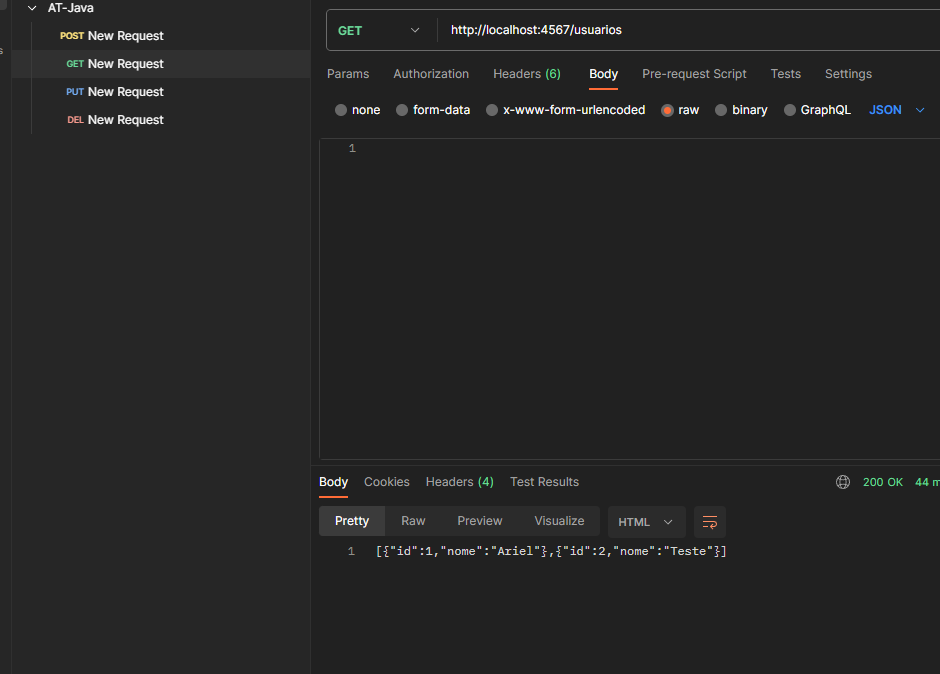The image size is (940, 674).
Task: Collapse the AT-Java collection
Action: (x=32, y=8)
